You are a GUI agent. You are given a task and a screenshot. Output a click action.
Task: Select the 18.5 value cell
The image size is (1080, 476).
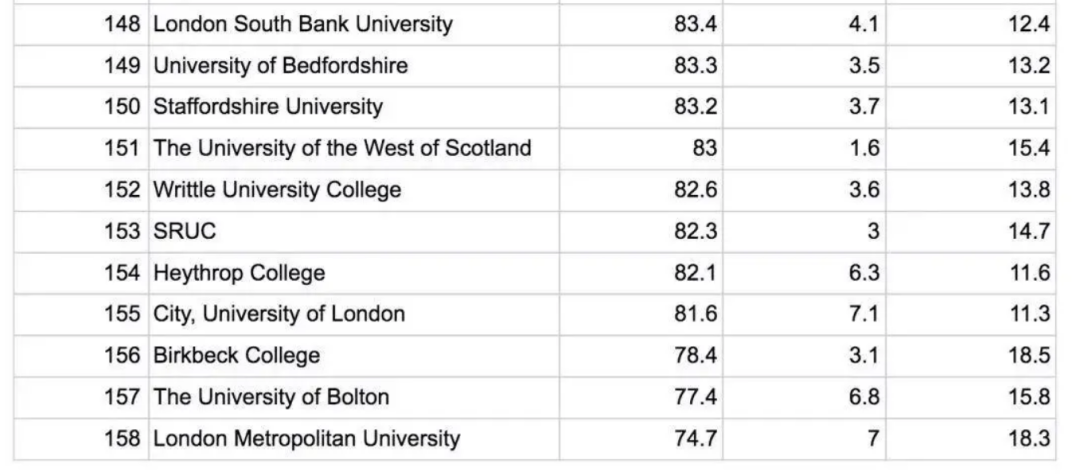(970, 355)
